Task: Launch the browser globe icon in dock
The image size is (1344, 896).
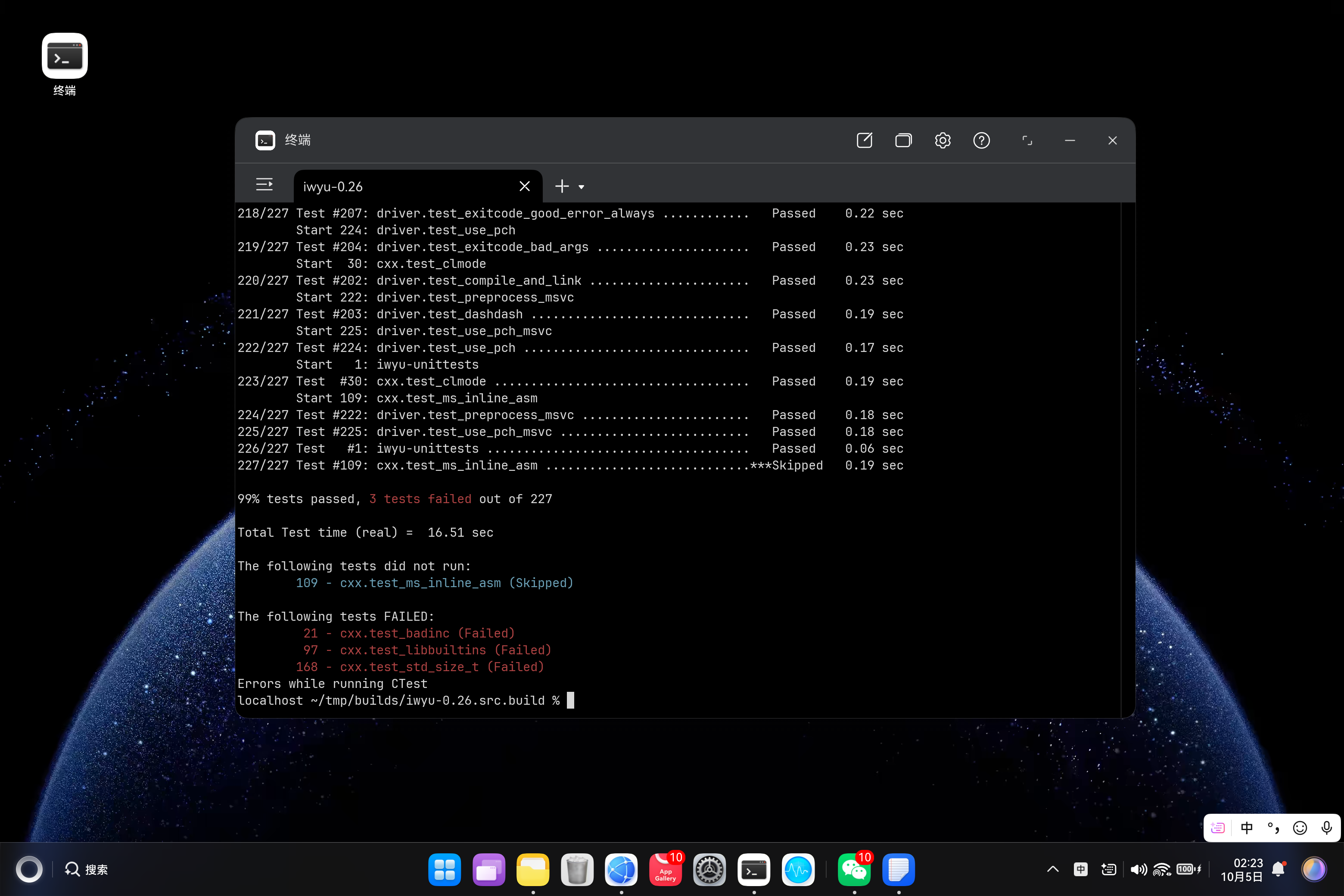Action: click(x=621, y=869)
